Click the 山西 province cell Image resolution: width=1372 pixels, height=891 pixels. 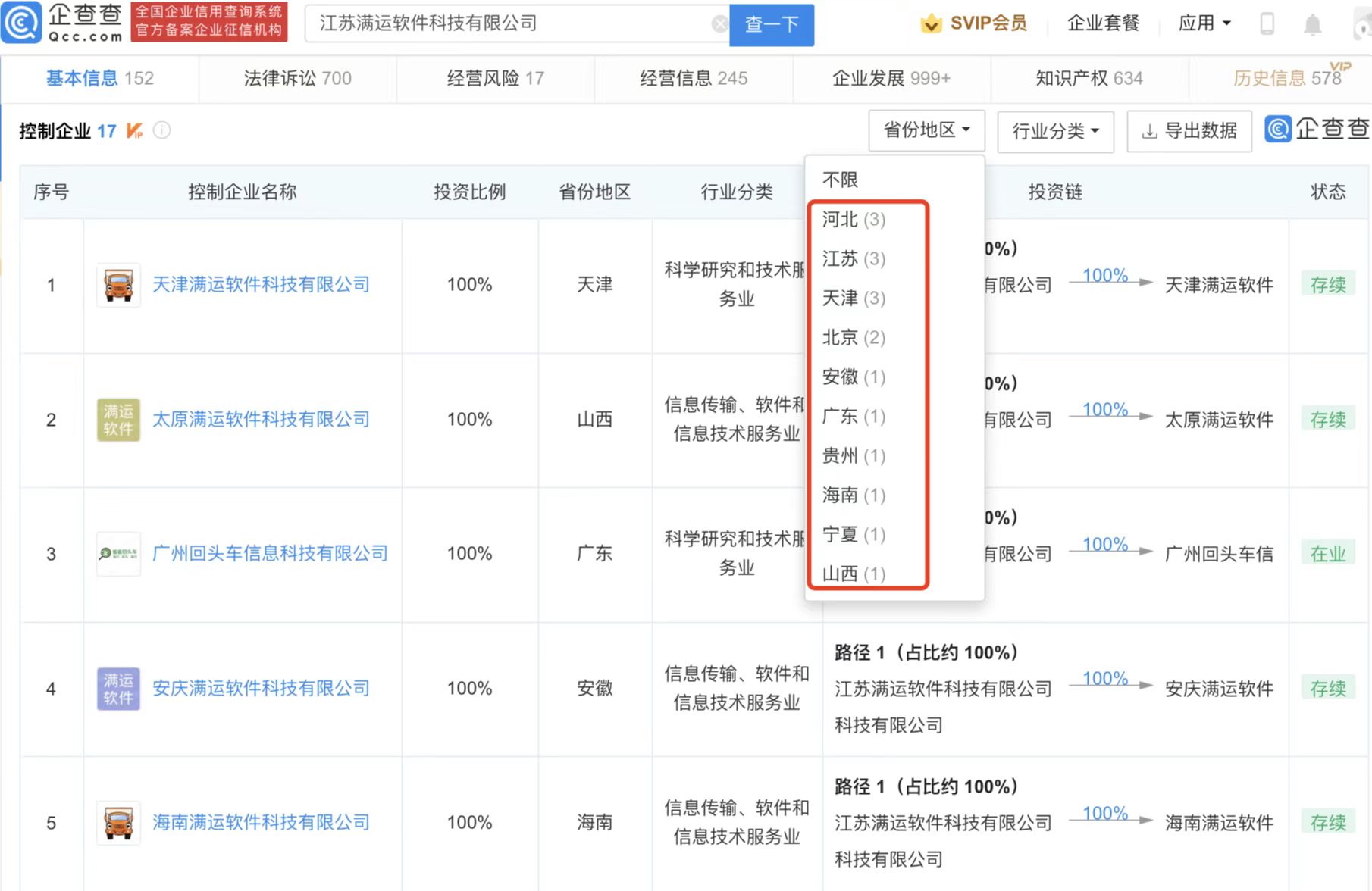point(595,420)
